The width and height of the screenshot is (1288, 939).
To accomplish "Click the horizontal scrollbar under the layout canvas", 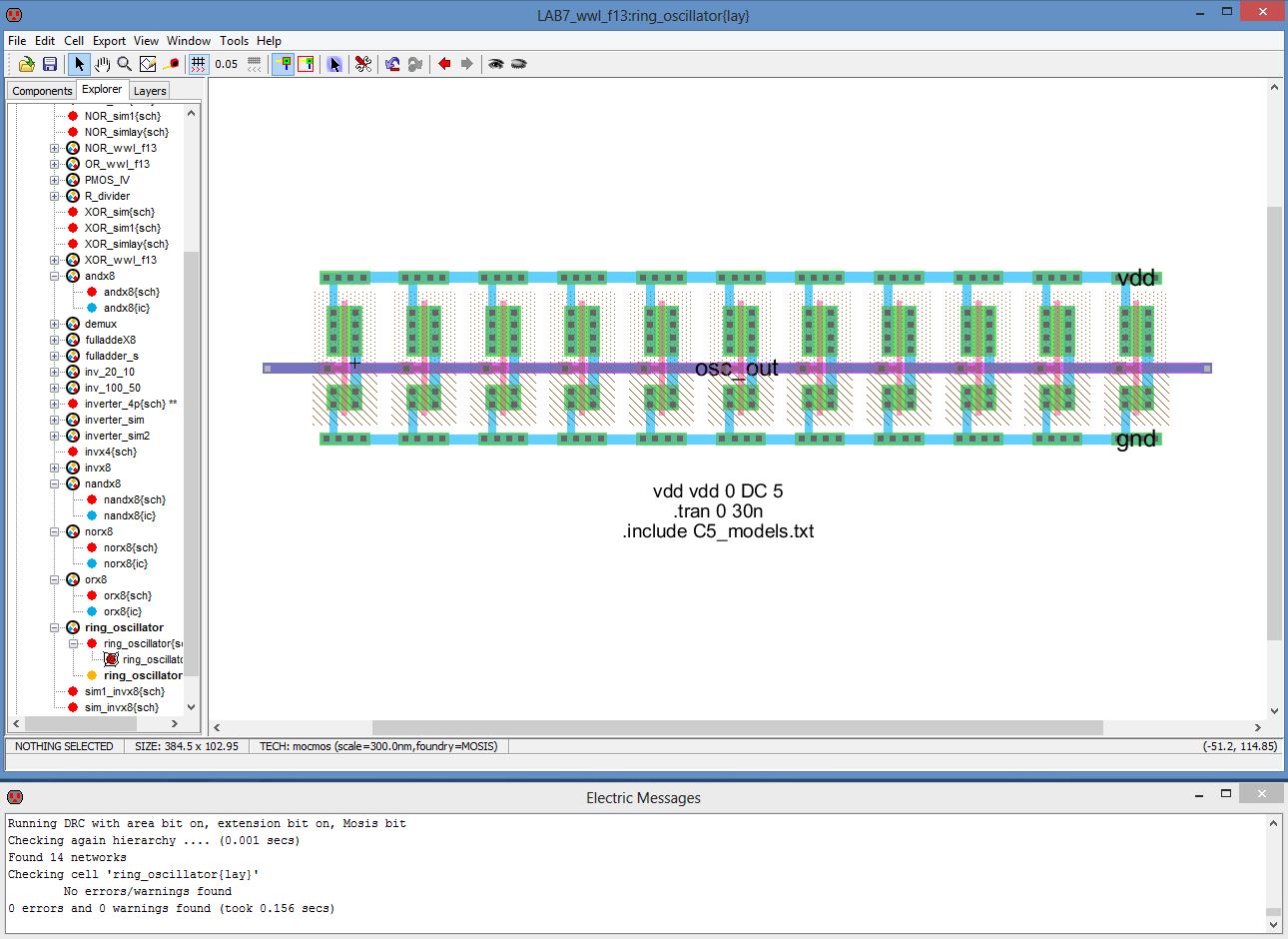I will 737,727.
